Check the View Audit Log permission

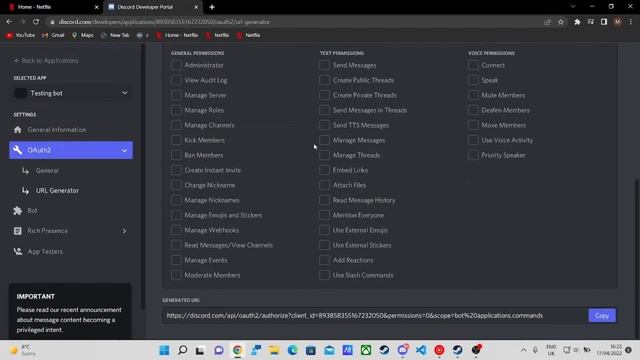[176, 80]
